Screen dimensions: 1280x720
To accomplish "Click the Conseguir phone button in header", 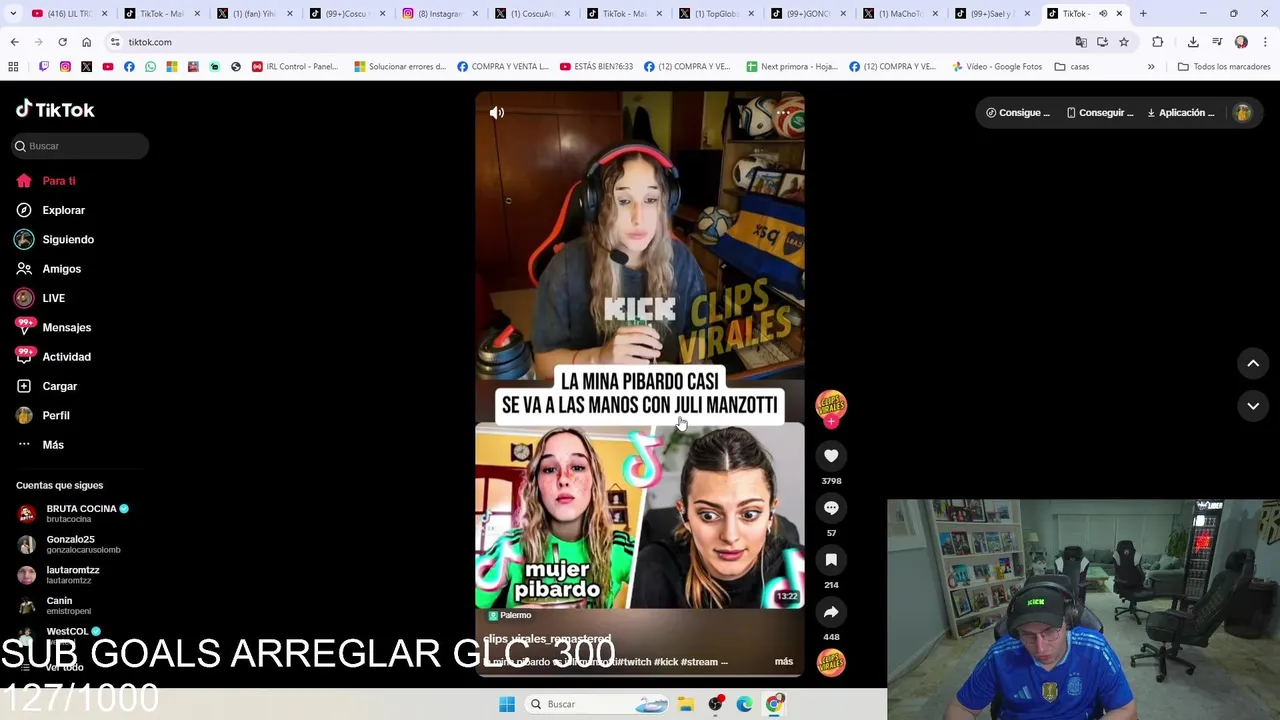I will [x=1100, y=113].
